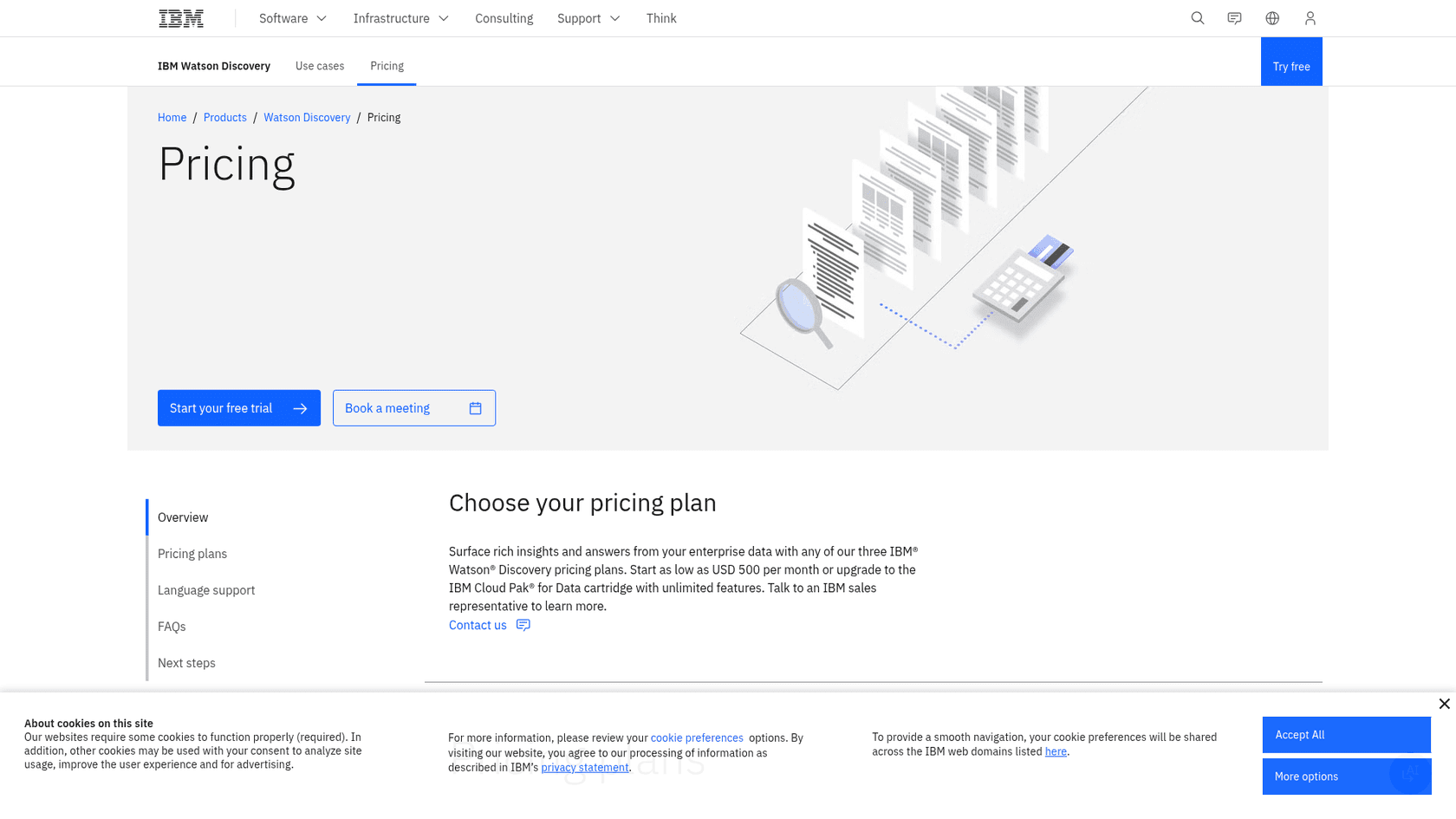
Task: Go to Watson Discovery breadcrumb
Action: [307, 118]
